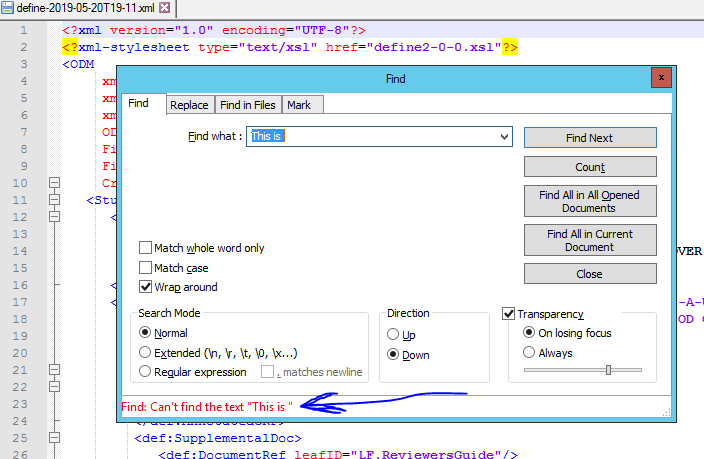The width and height of the screenshot is (704, 459).
Task: Click the encoding="UTF-8" attribute on line 1
Action: tap(286, 30)
